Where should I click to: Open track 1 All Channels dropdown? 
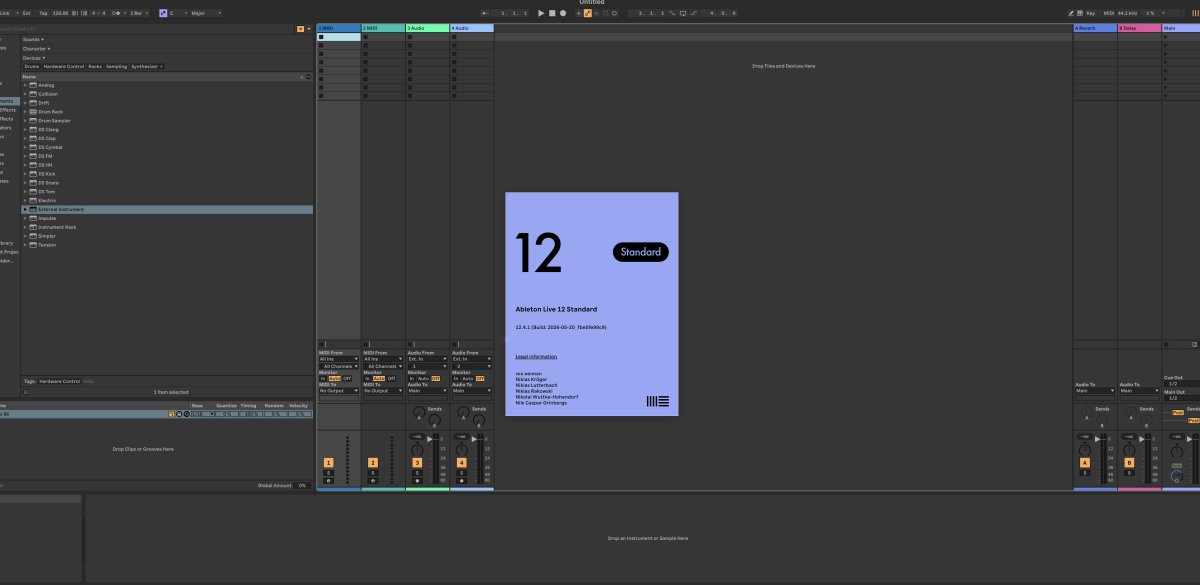[x=338, y=366]
